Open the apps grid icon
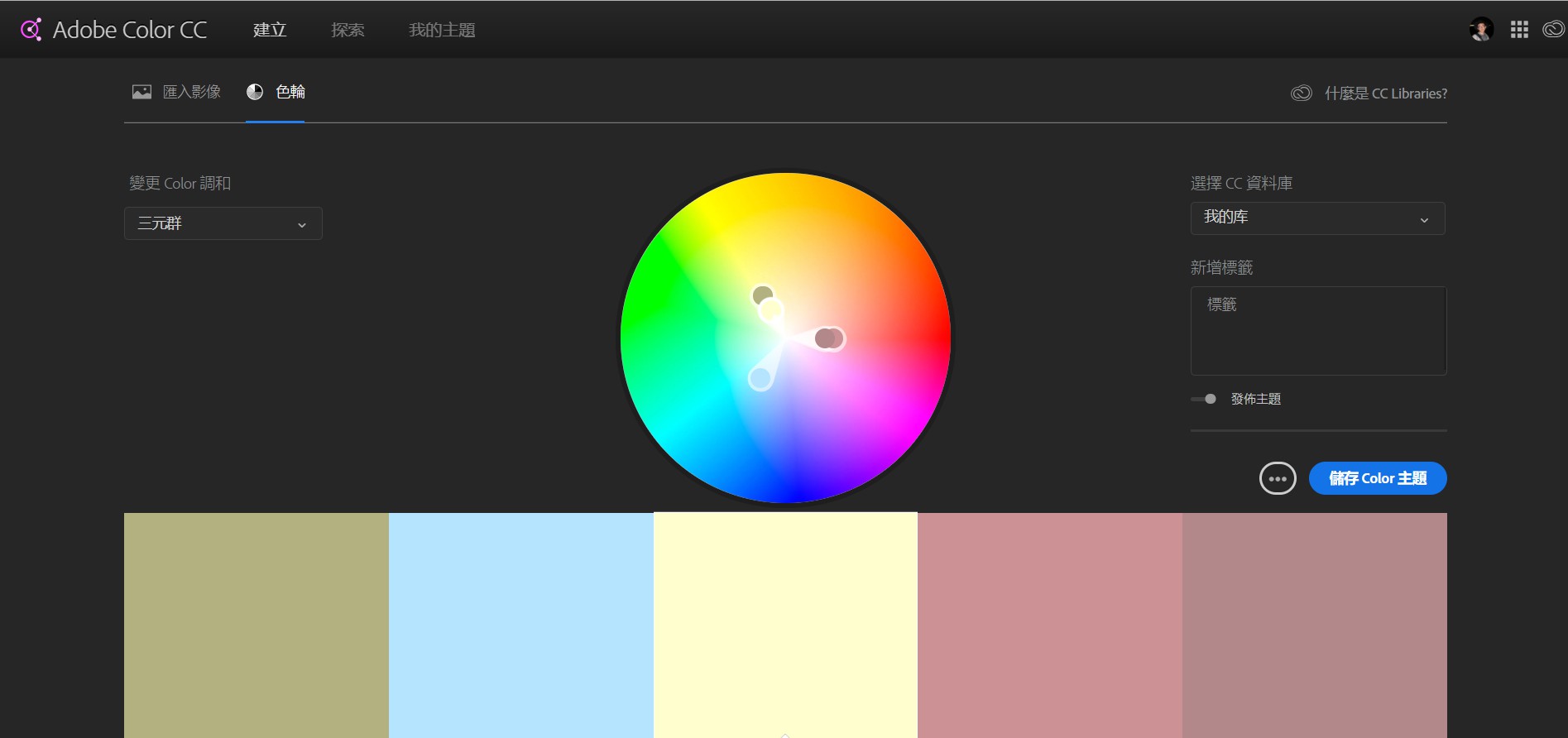 click(1519, 30)
